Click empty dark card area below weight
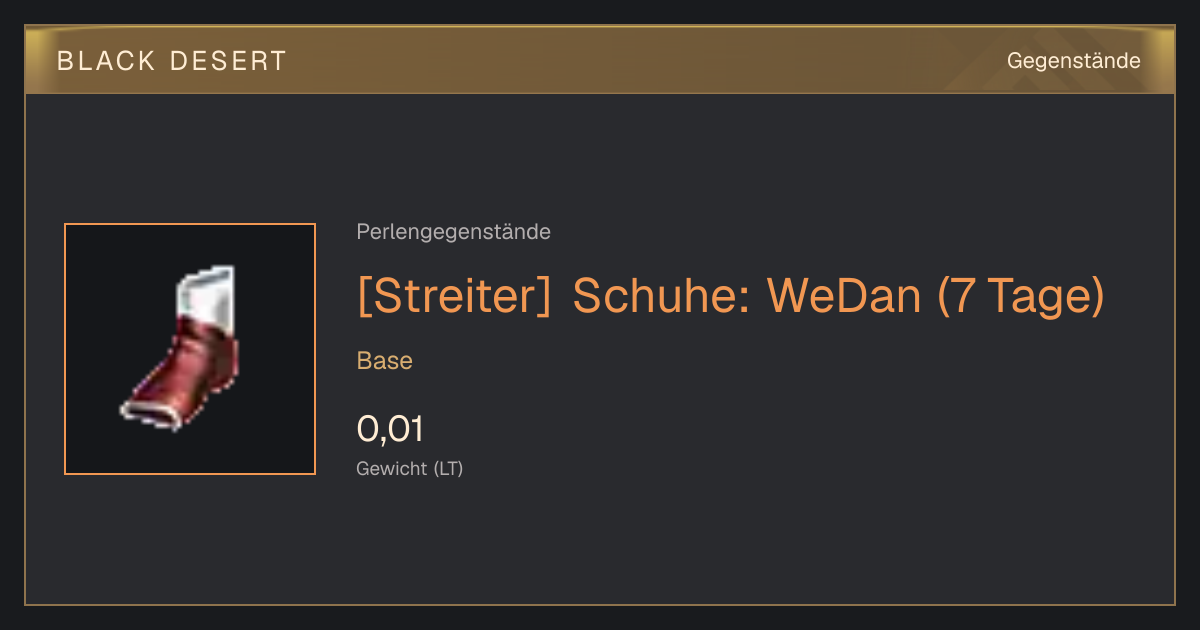 pyautogui.click(x=700, y=545)
